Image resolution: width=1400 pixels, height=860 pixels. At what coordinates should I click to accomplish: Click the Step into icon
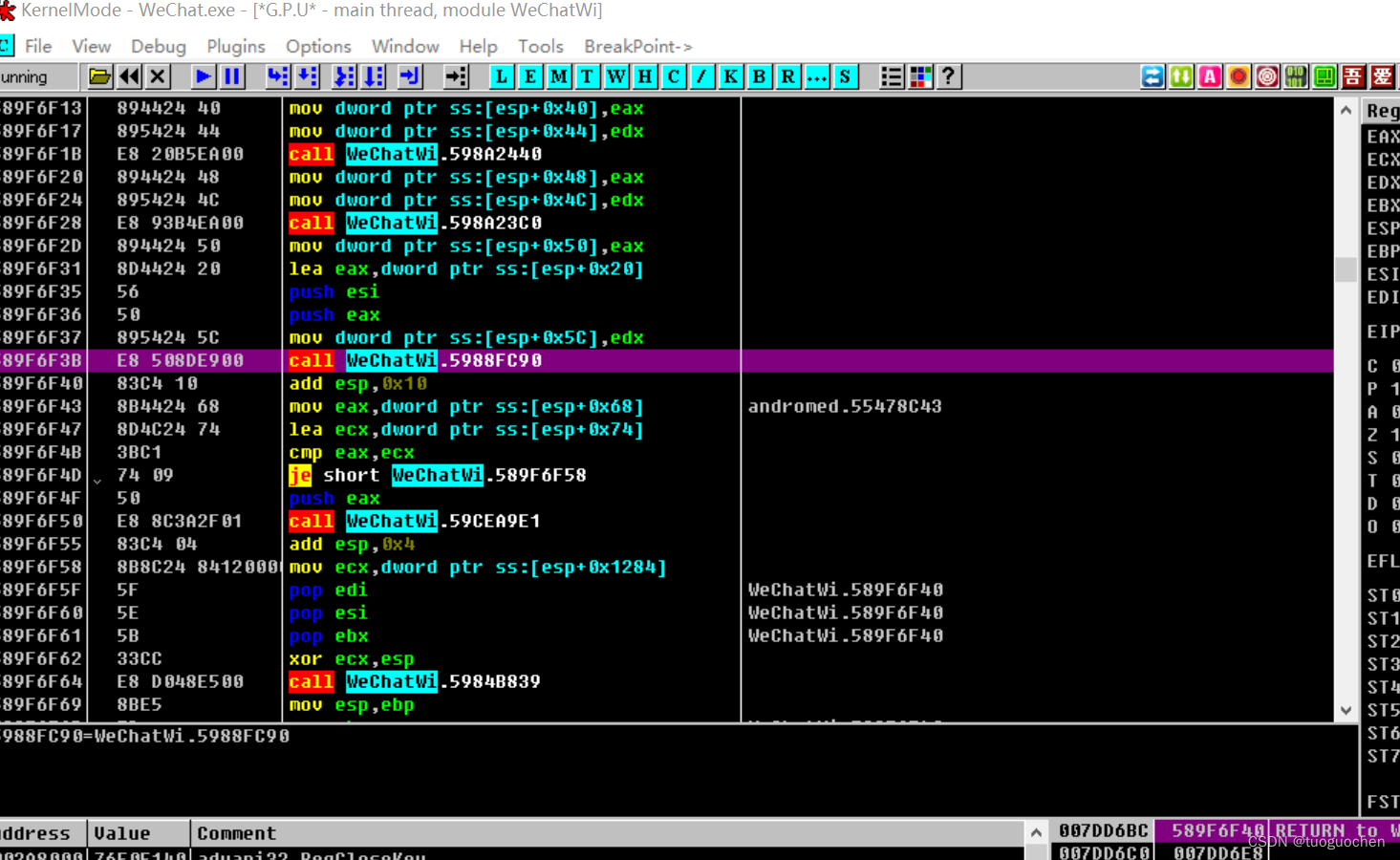[x=277, y=76]
